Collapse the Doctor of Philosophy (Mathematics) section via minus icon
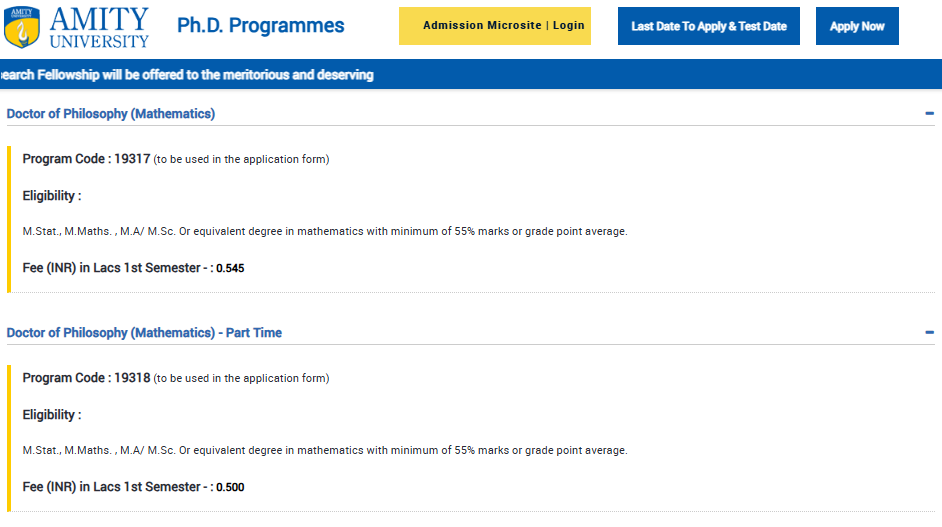942x527 pixels. coord(929,114)
